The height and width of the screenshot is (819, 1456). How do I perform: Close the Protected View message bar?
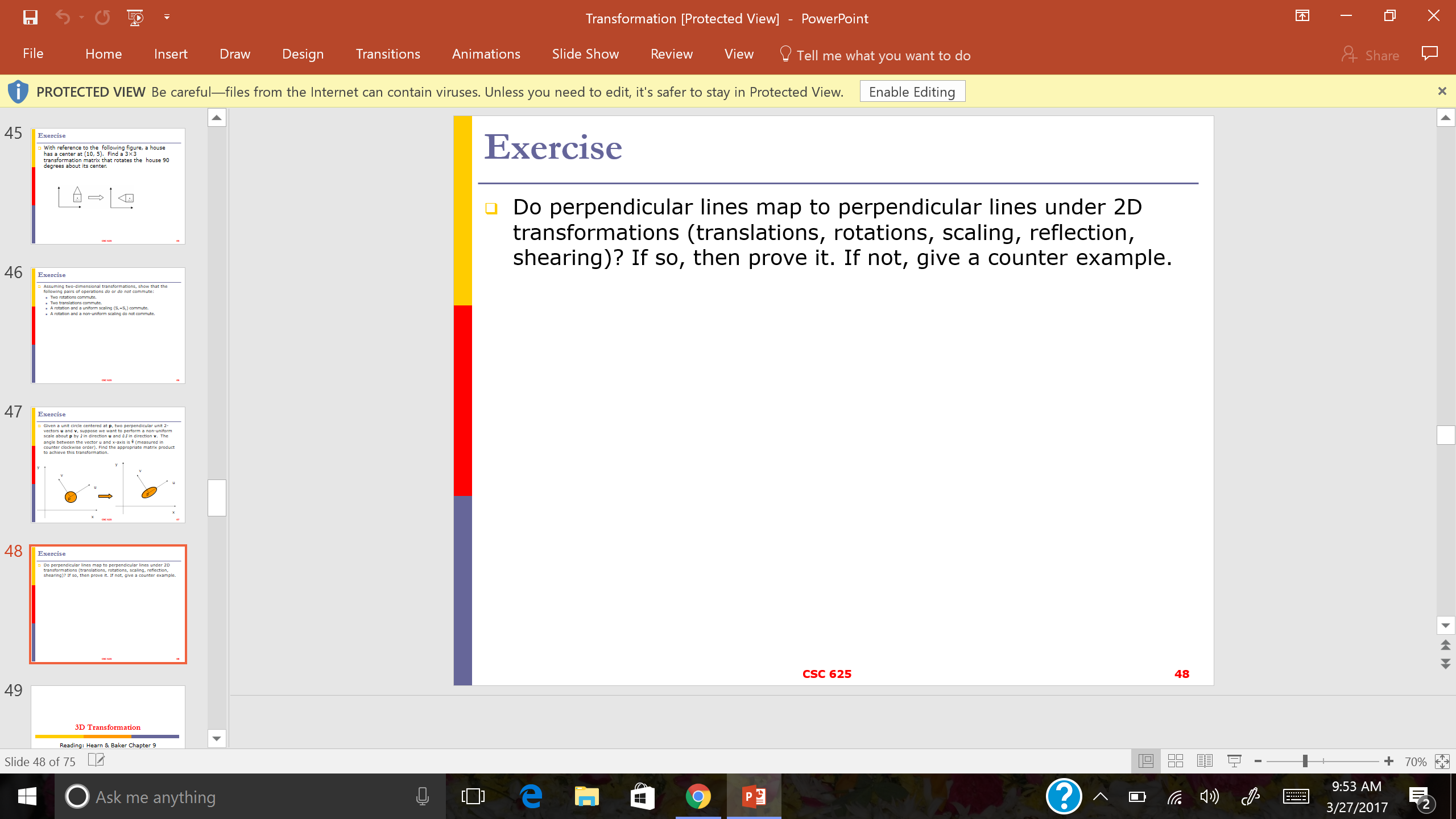pos(1442,91)
